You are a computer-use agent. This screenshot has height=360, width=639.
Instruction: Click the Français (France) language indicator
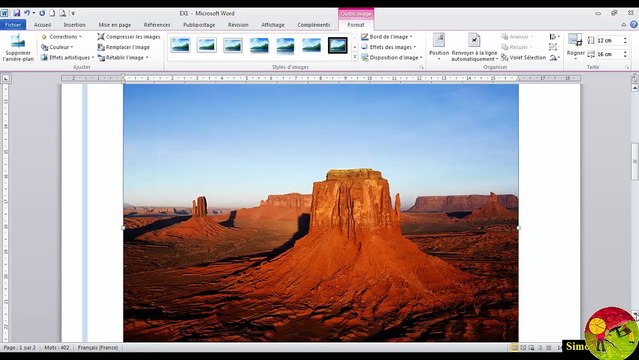click(x=98, y=348)
